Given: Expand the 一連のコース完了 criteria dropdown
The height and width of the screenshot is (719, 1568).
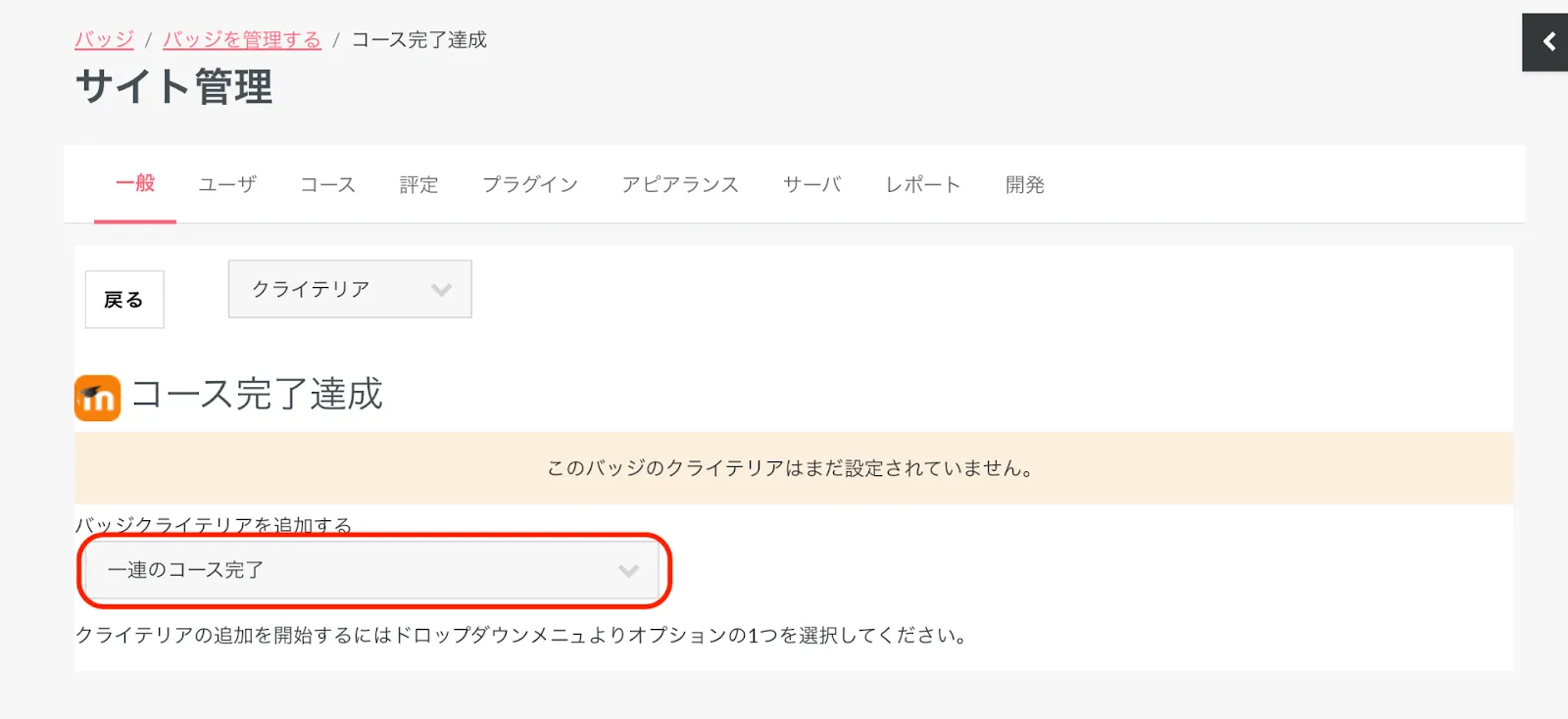Looking at the screenshot, I should [x=372, y=570].
